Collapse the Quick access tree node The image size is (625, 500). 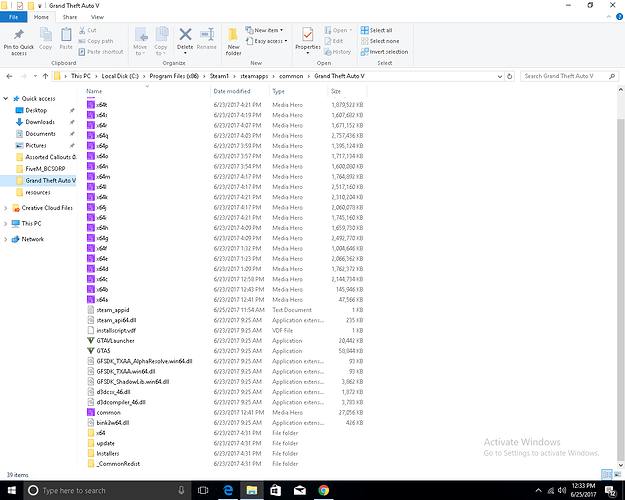tap(6, 98)
